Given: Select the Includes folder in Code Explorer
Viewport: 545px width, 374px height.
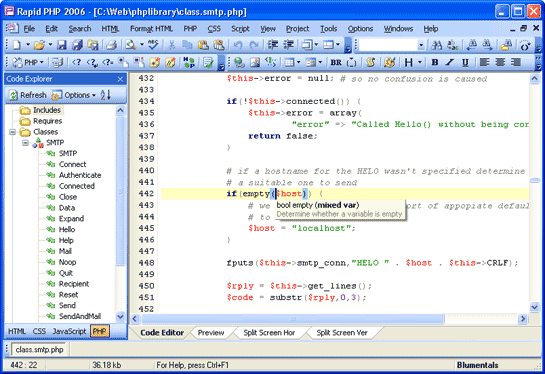Looking at the screenshot, I should coord(47,110).
